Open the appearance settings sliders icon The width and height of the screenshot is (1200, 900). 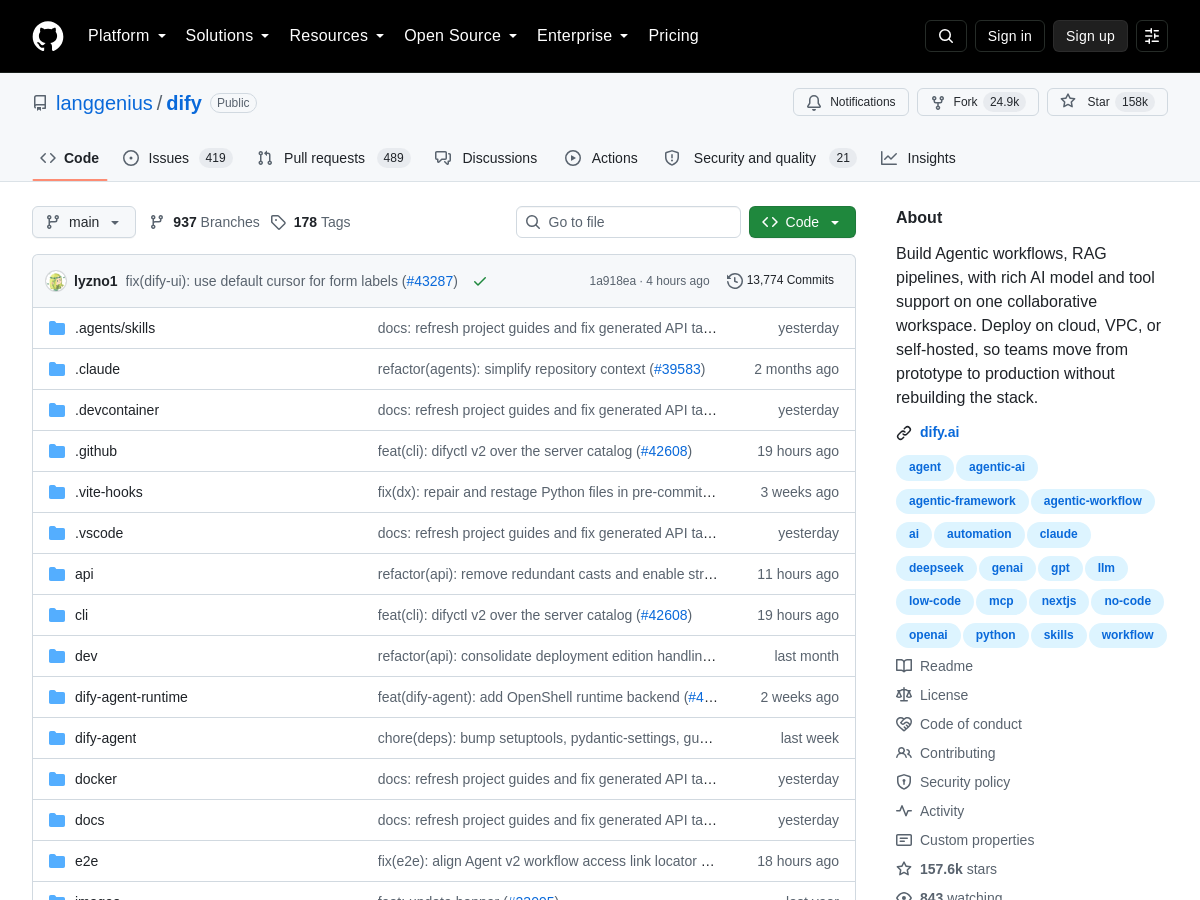(x=1152, y=36)
